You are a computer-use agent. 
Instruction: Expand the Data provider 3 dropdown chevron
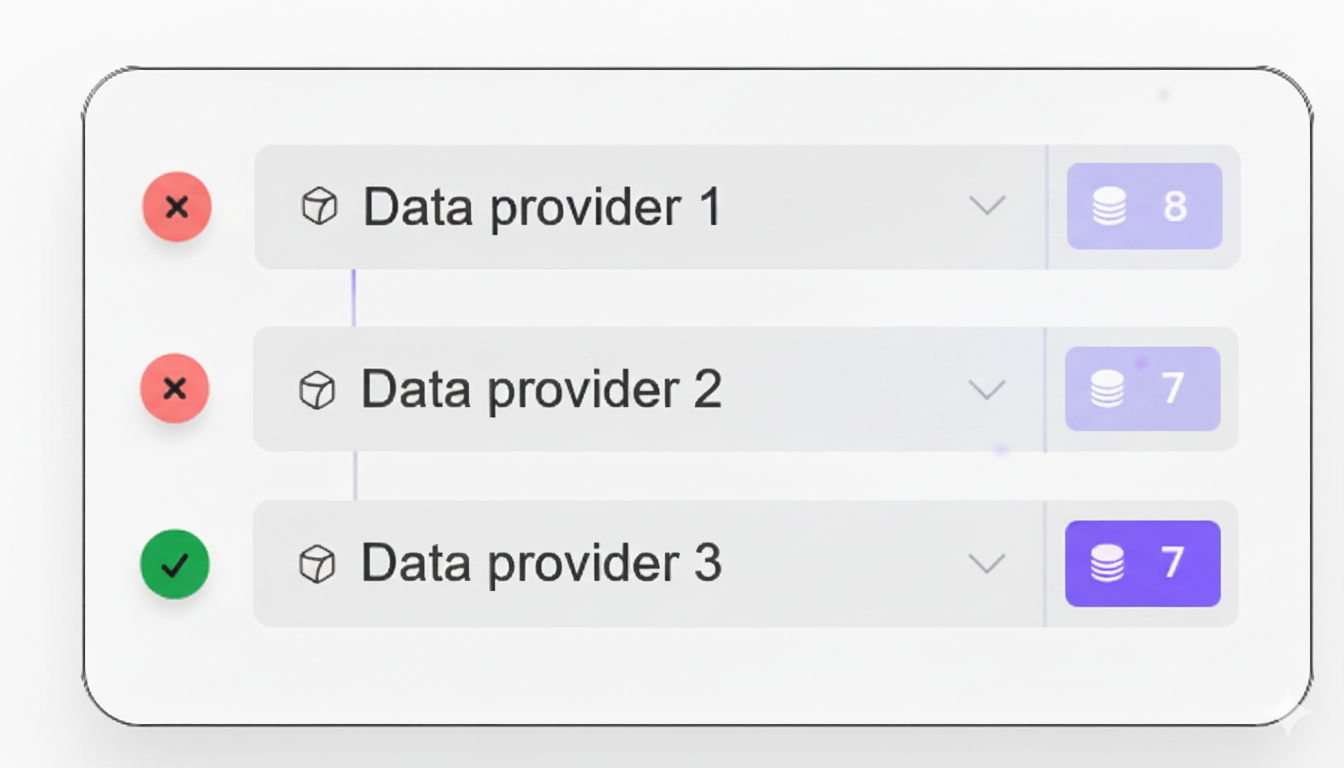point(987,564)
